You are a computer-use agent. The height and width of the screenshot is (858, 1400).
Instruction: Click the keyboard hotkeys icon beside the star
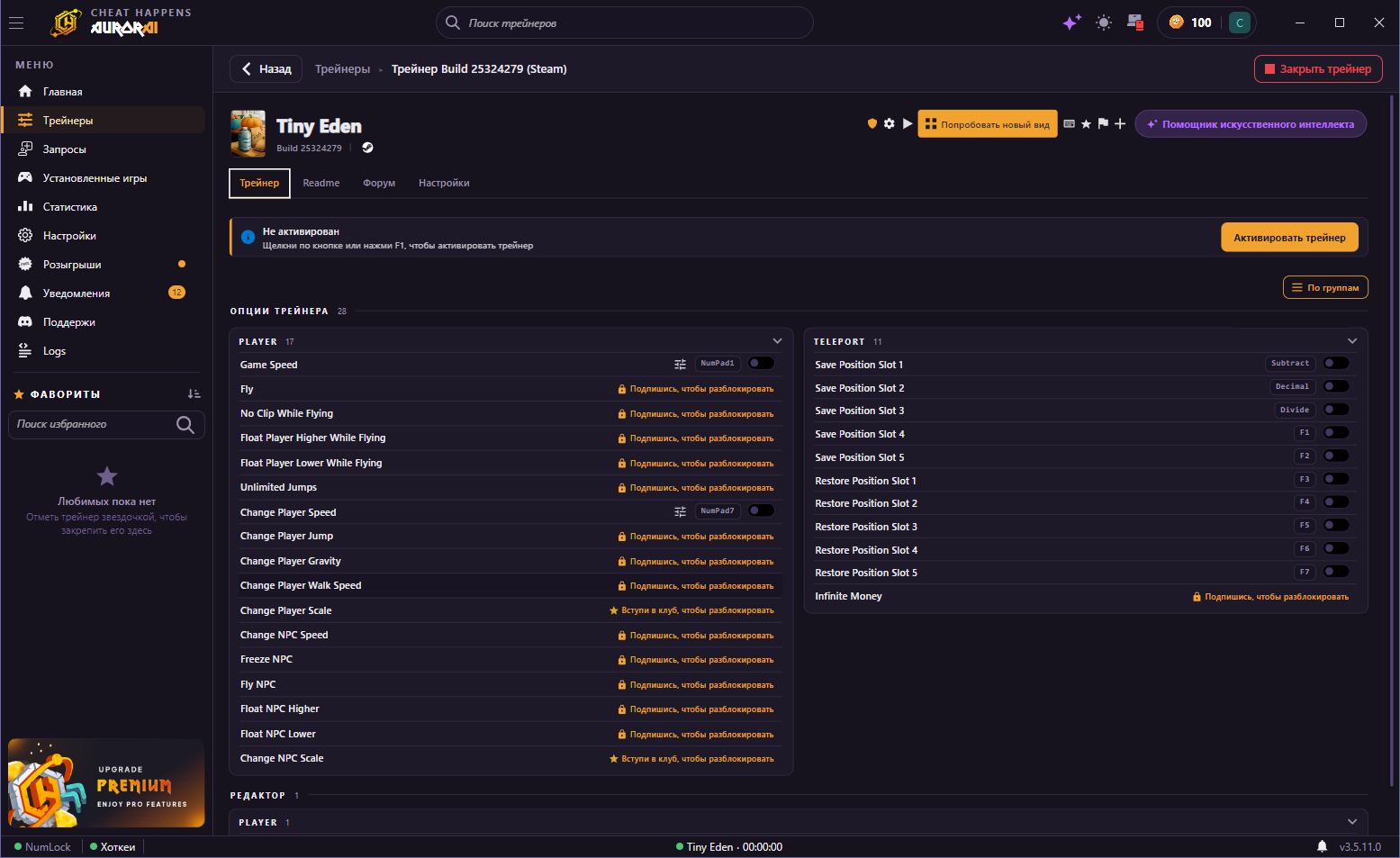(1069, 124)
